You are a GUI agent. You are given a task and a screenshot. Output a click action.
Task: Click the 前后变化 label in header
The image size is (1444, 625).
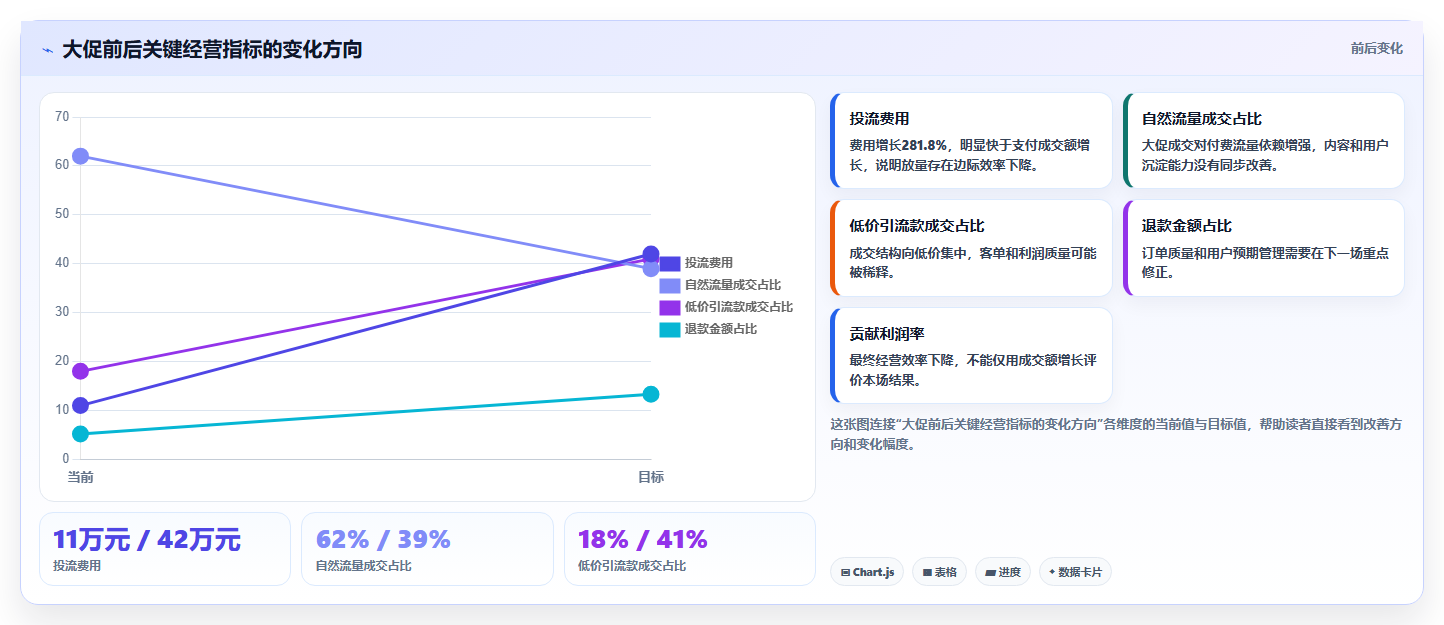coord(1376,48)
